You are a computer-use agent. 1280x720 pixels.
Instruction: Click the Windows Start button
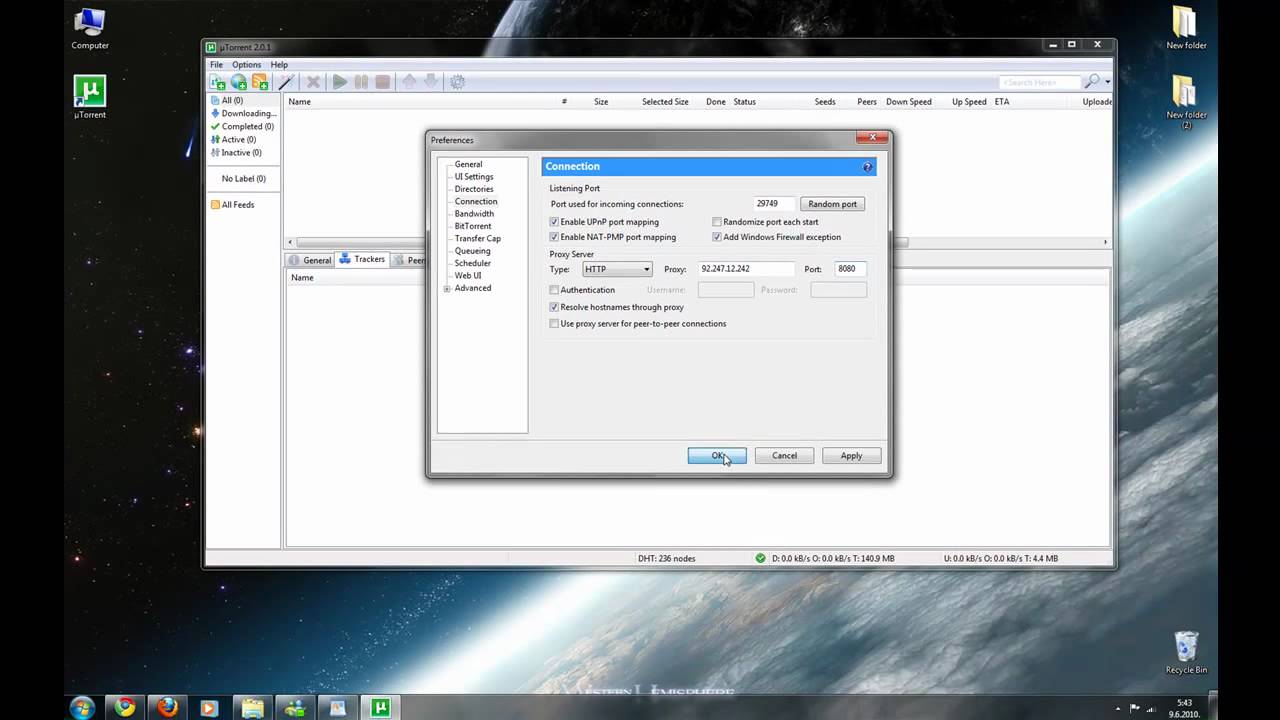82,708
